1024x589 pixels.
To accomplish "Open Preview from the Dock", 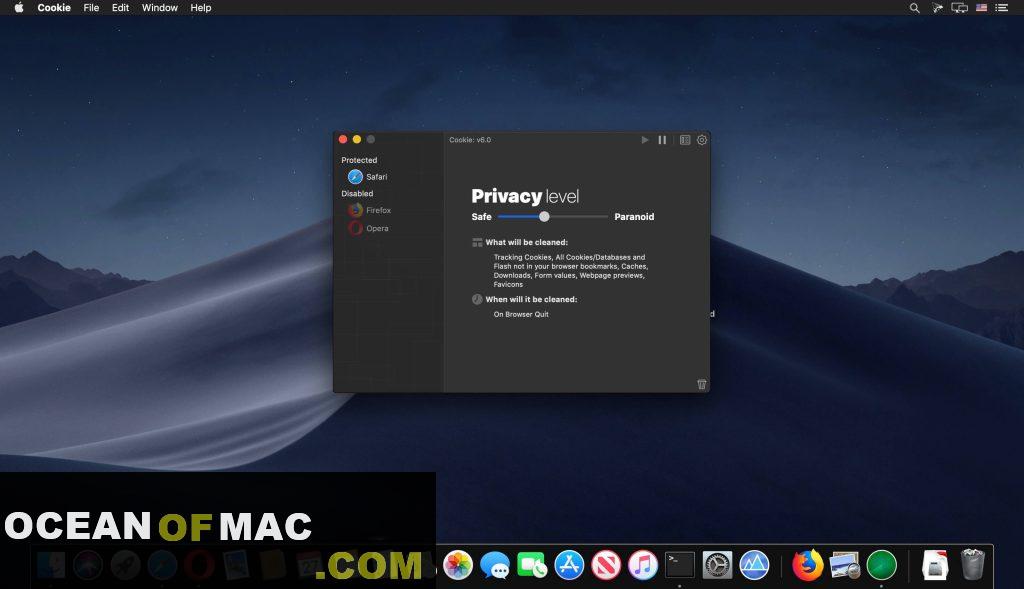I will [x=845, y=565].
